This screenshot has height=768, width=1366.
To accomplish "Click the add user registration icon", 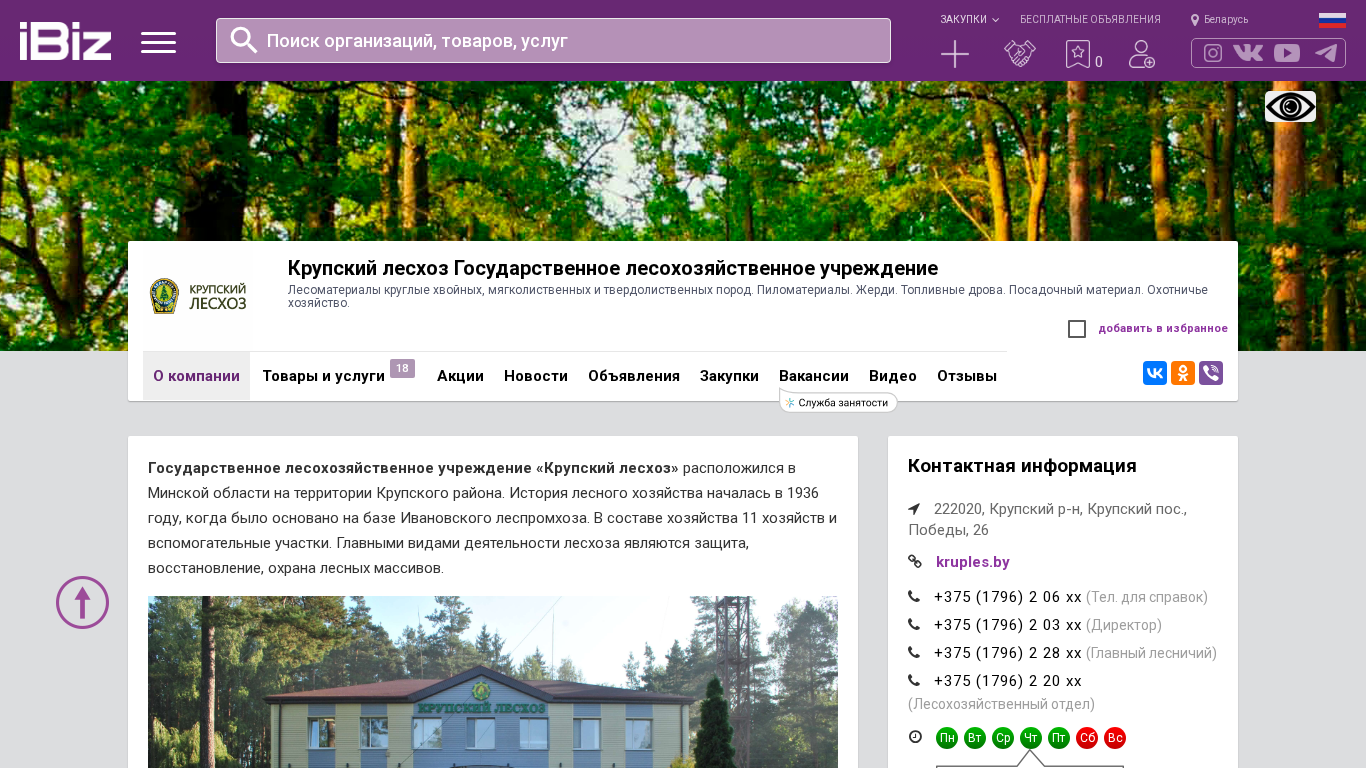I will [x=1142, y=54].
